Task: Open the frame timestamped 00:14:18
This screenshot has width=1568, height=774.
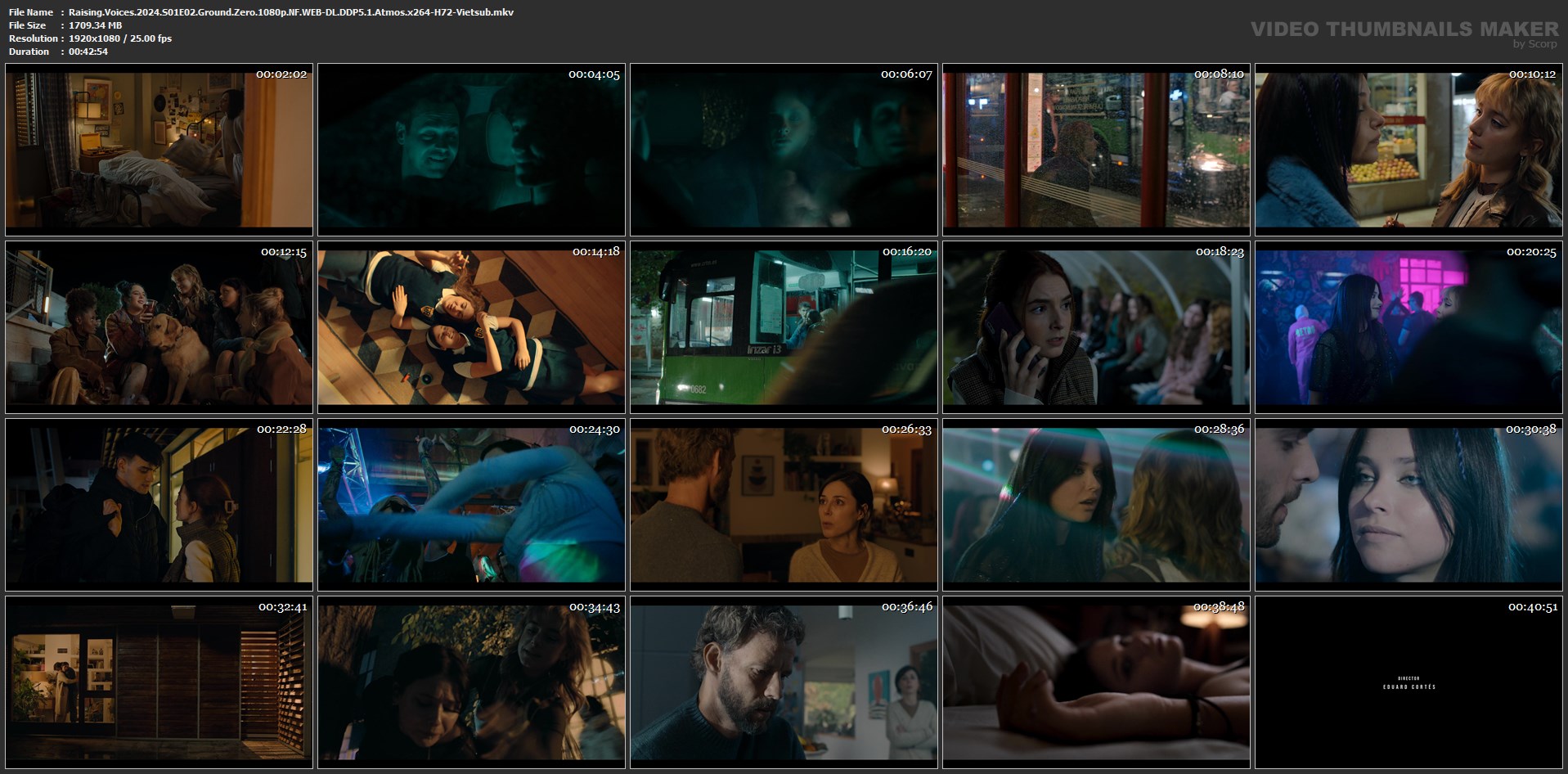Action: click(x=471, y=327)
